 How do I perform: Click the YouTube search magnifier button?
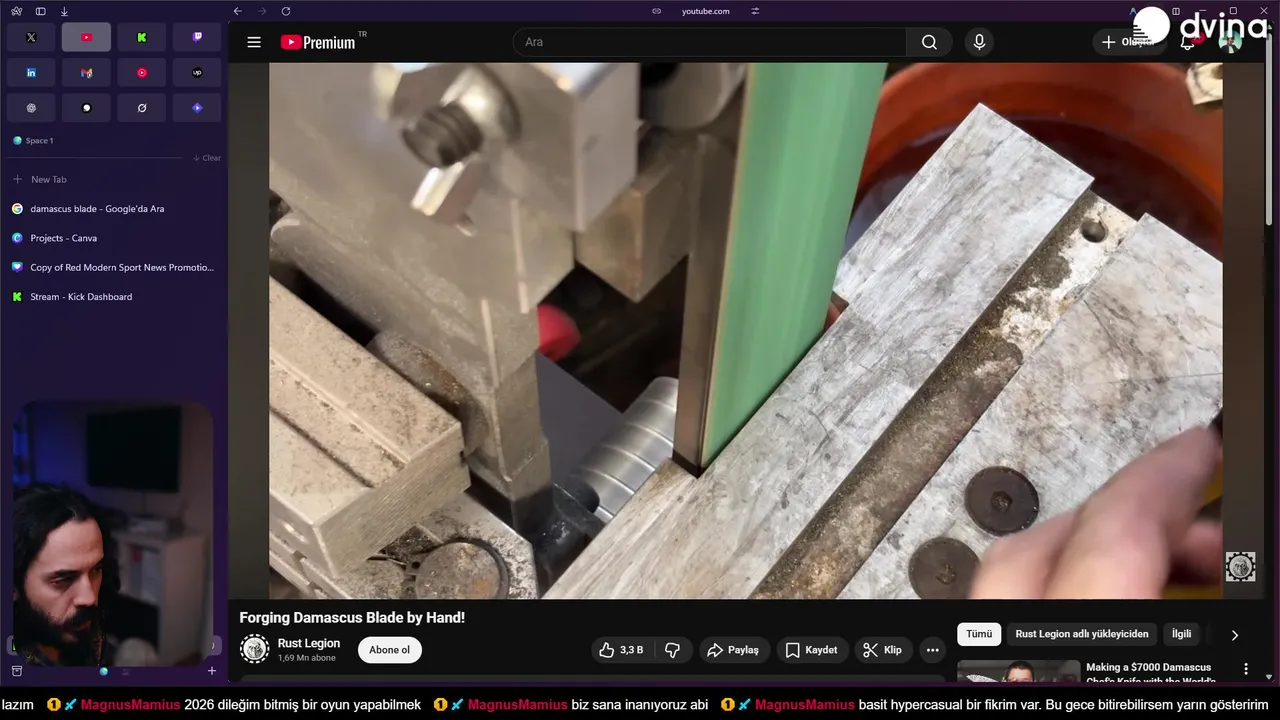tap(929, 42)
